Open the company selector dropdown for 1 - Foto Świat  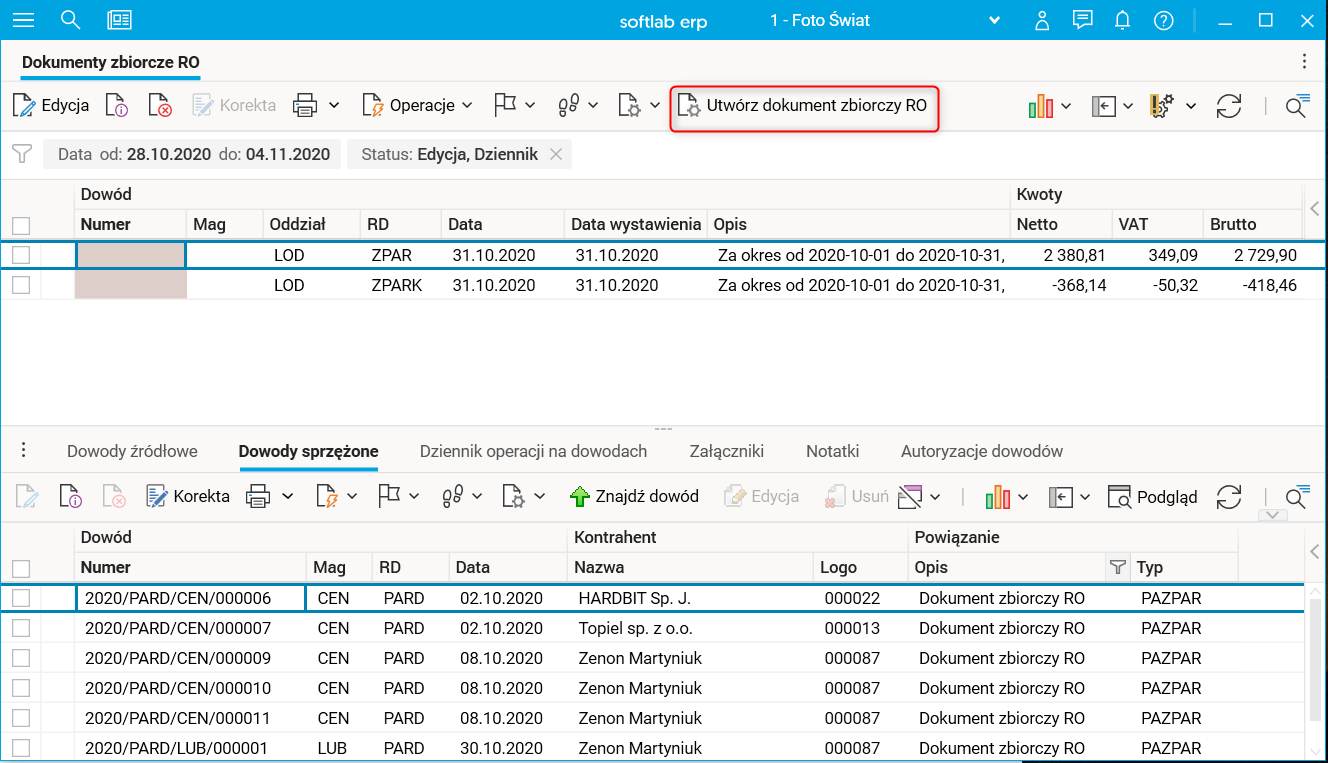tap(994, 20)
